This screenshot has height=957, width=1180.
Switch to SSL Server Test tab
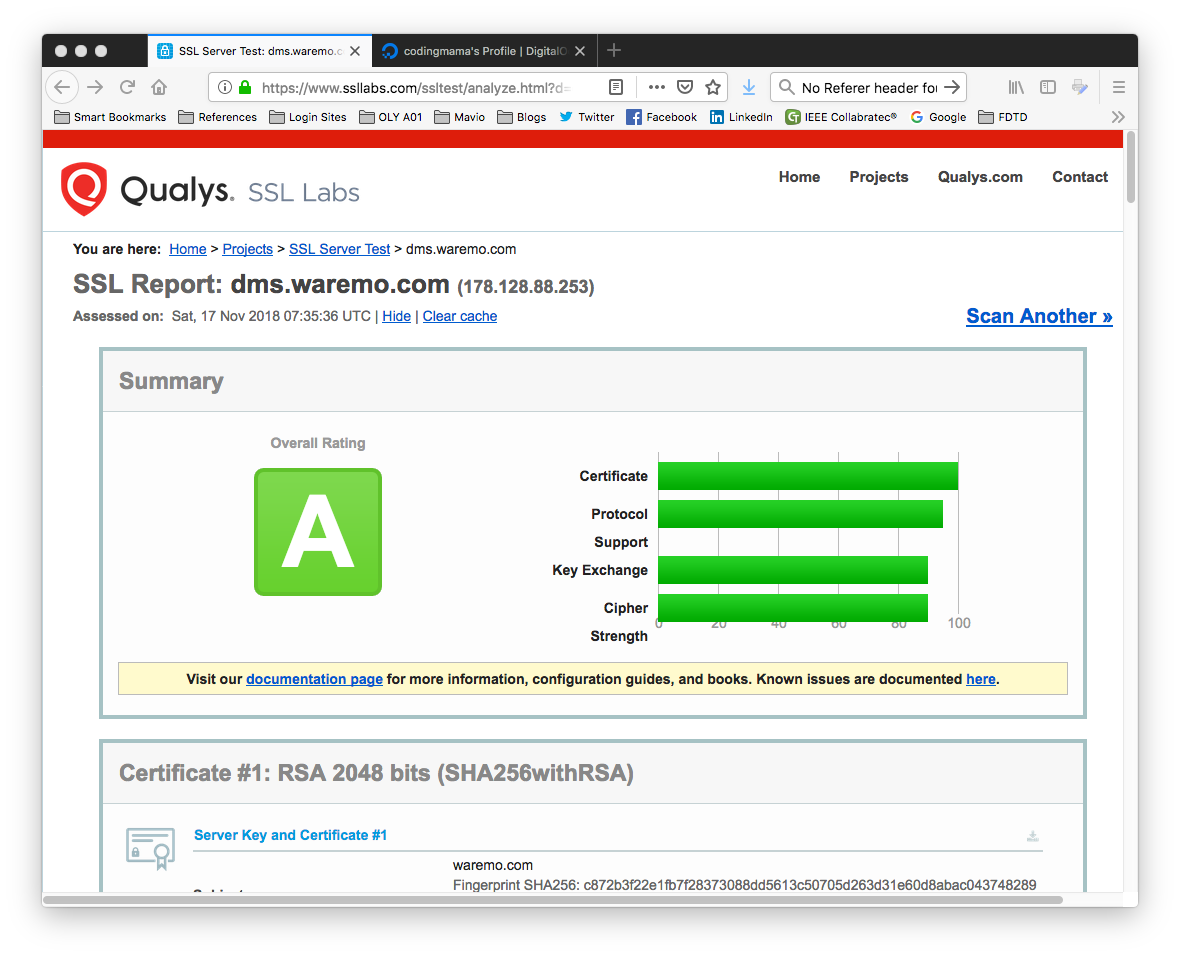260,51
